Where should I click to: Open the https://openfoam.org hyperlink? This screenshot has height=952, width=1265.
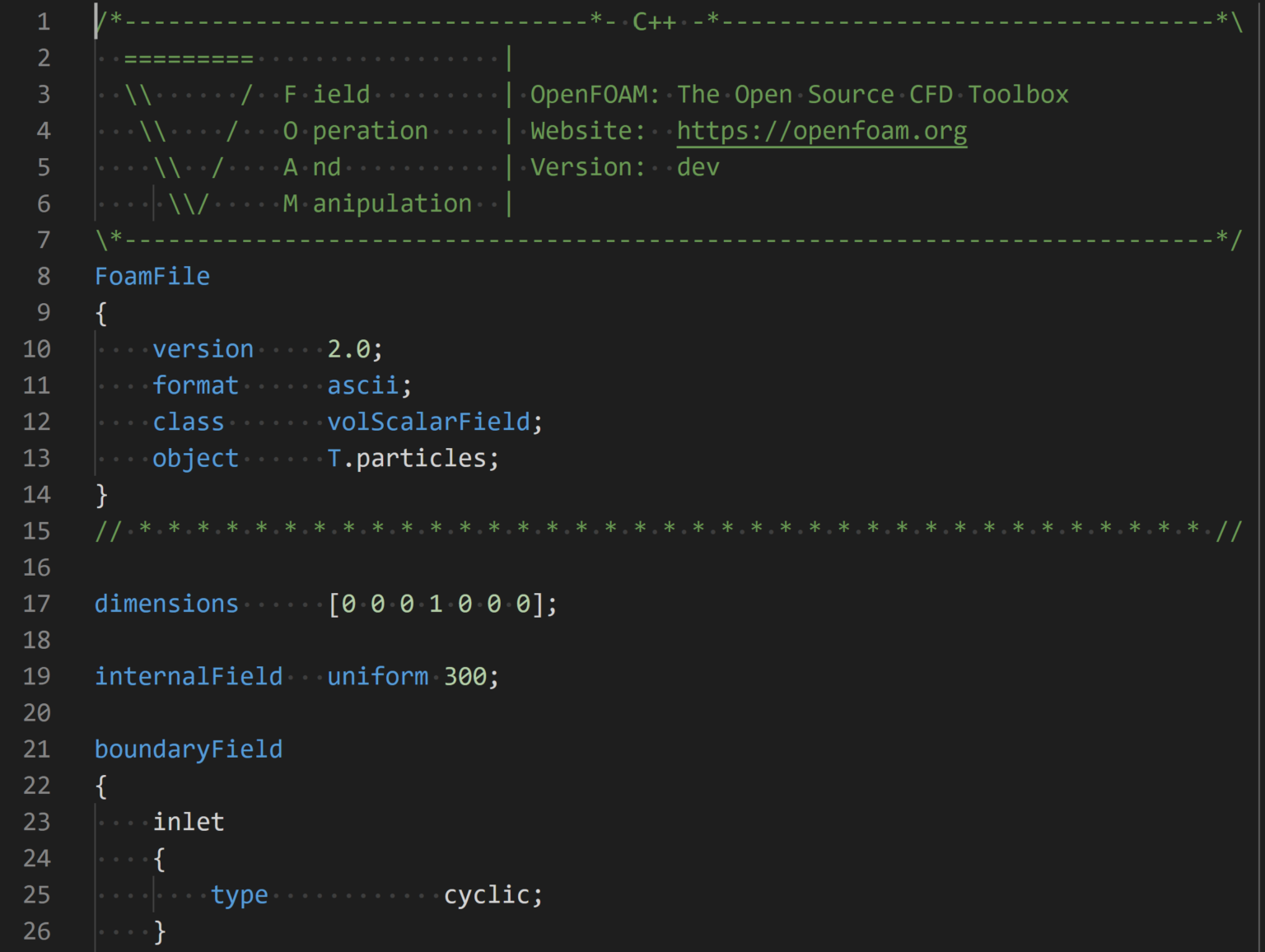pos(821,130)
